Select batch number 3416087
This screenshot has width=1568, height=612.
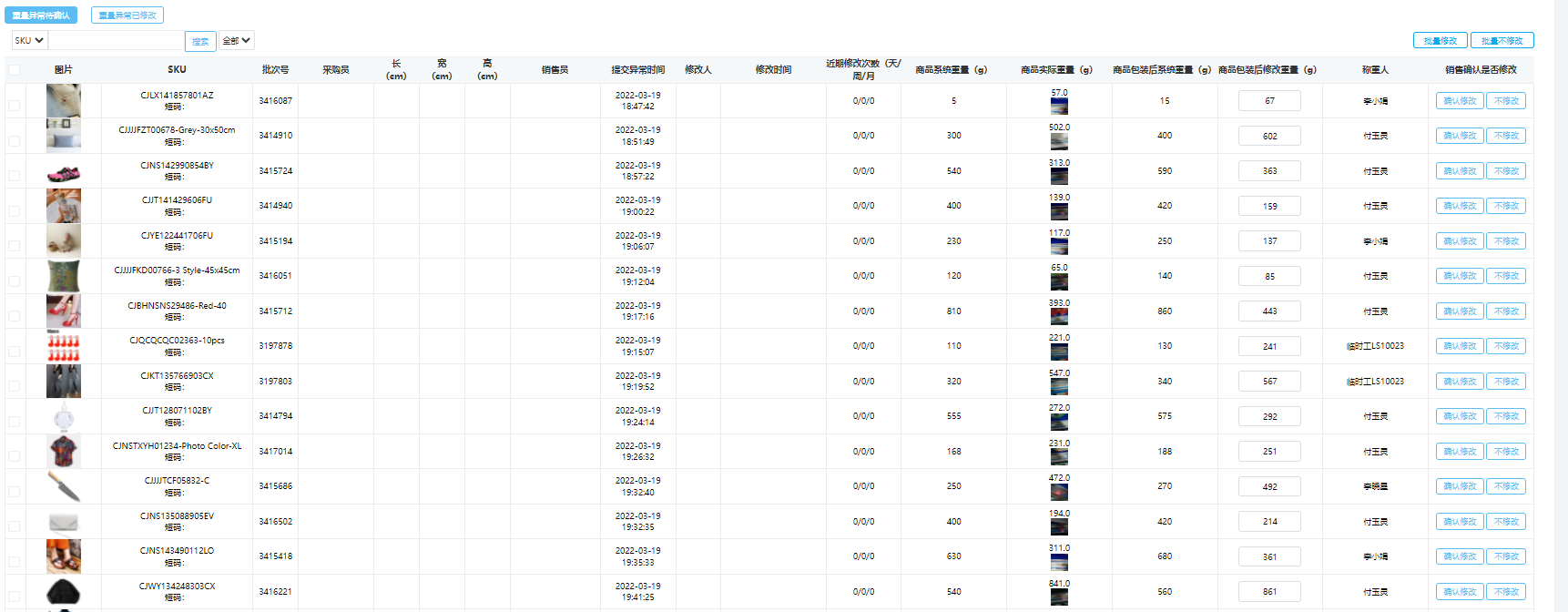point(275,101)
